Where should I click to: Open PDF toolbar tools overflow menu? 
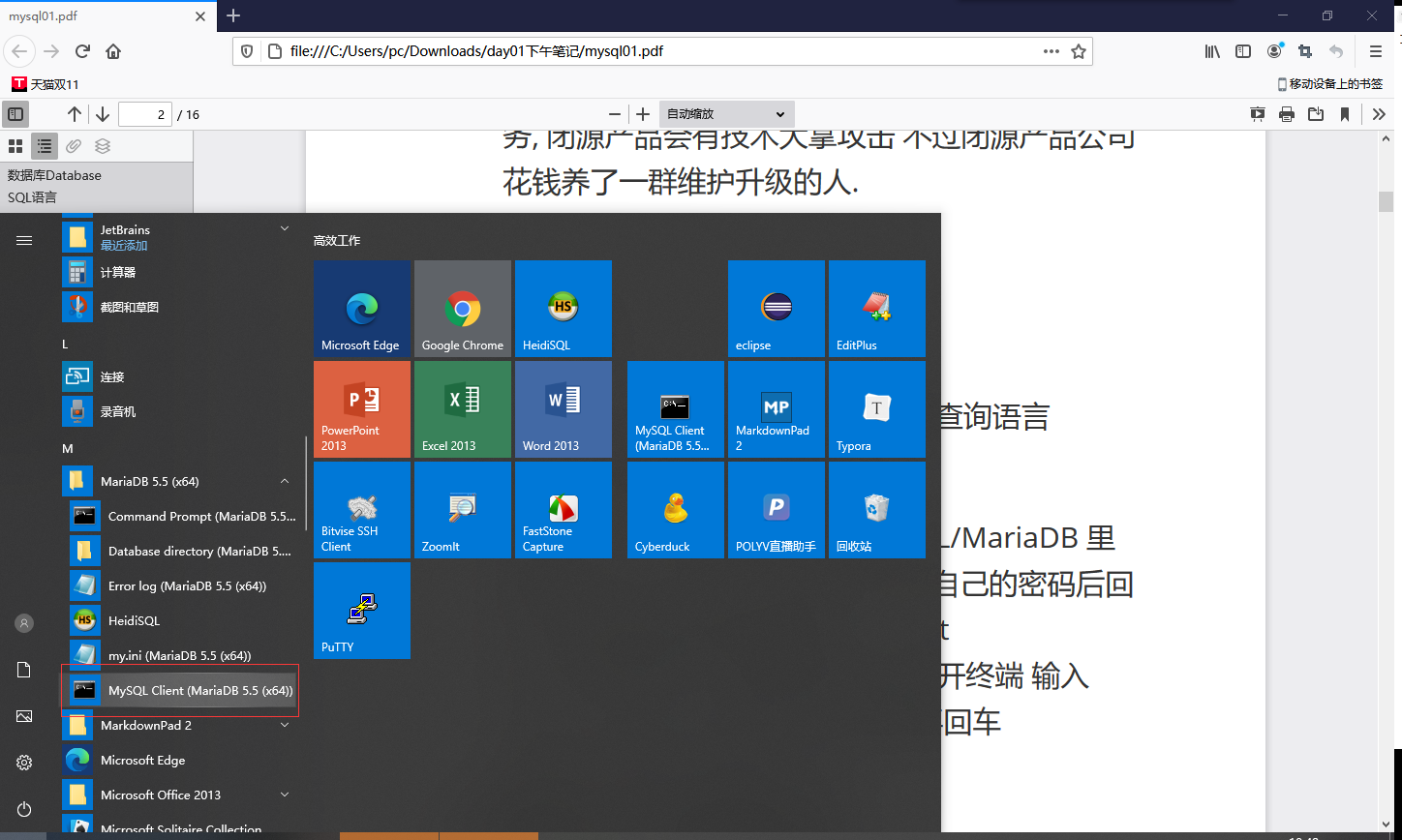pyautogui.click(x=1380, y=114)
